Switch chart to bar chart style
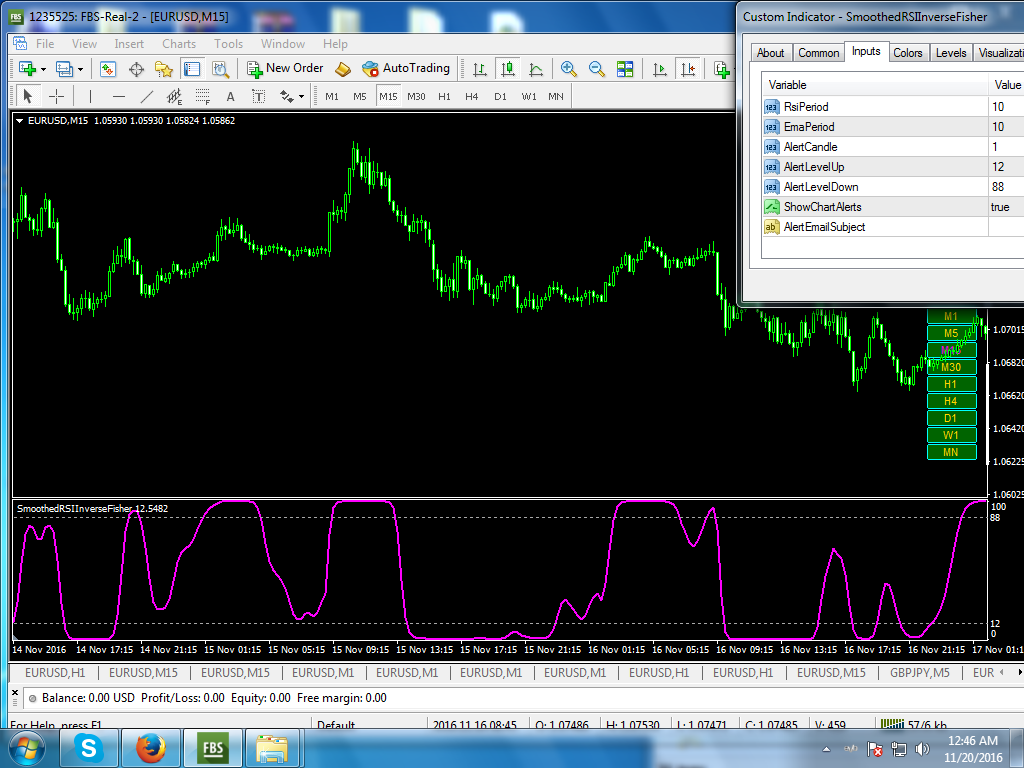Viewport: 1024px width, 768px height. tap(480, 69)
